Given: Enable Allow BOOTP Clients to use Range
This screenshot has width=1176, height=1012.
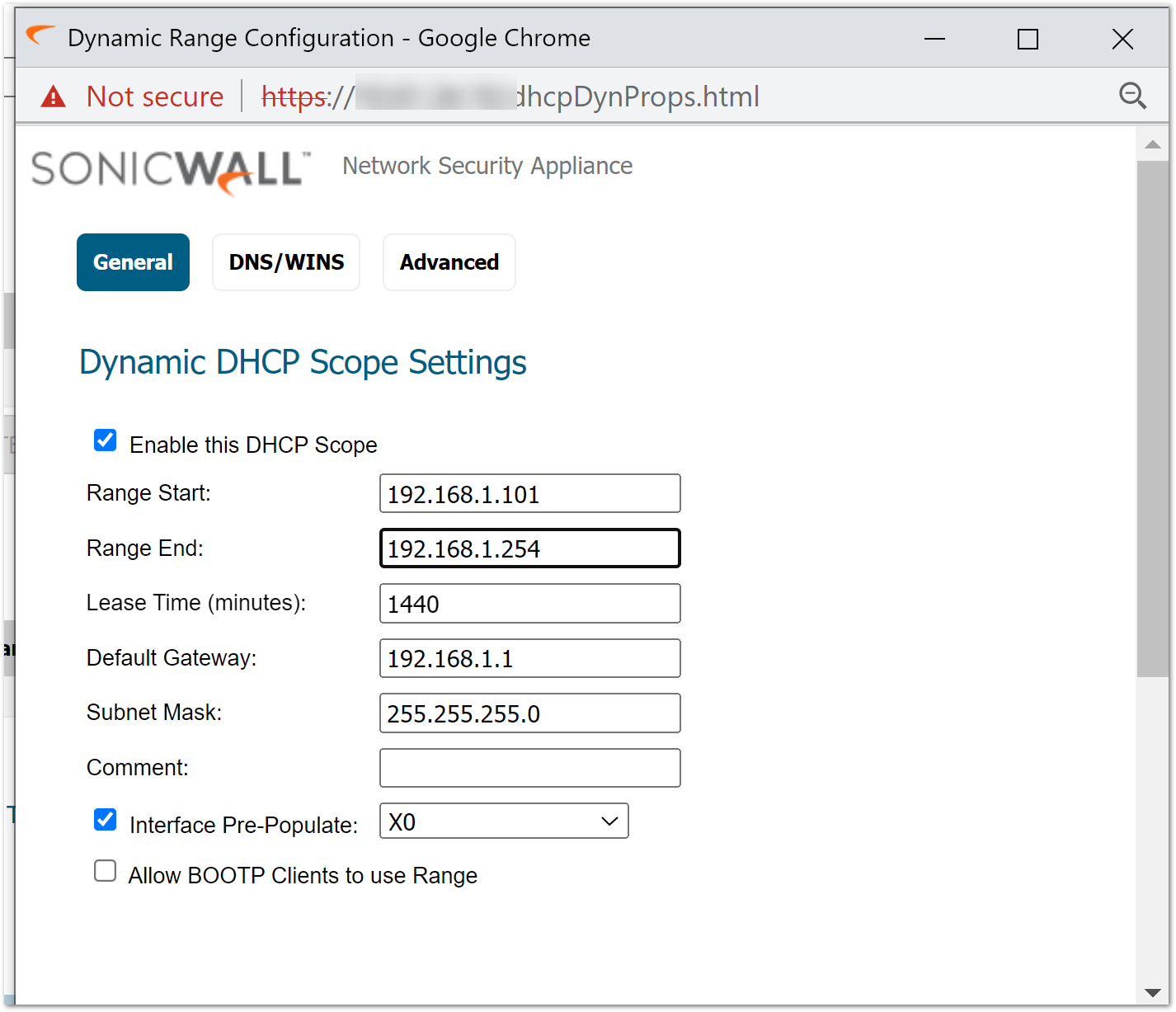Looking at the screenshot, I should tap(106, 871).
